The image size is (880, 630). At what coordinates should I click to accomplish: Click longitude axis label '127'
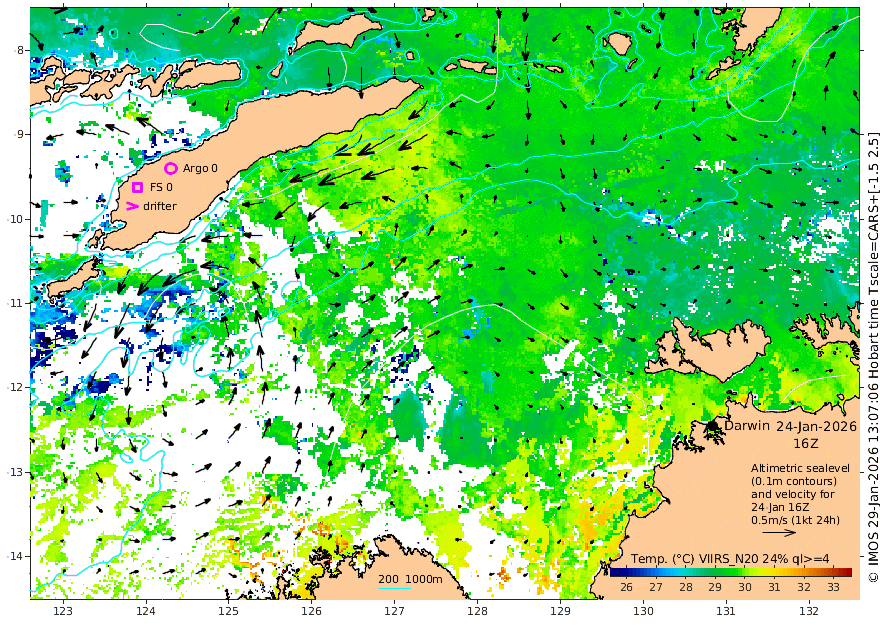pos(394,611)
